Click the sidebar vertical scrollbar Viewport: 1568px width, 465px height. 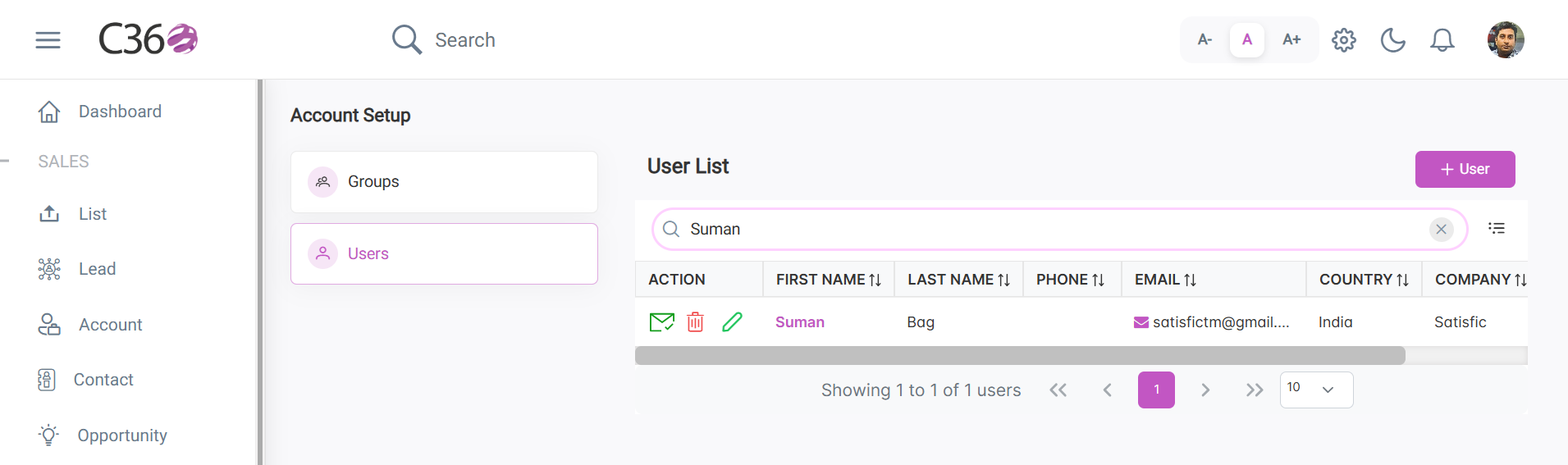pos(260,272)
